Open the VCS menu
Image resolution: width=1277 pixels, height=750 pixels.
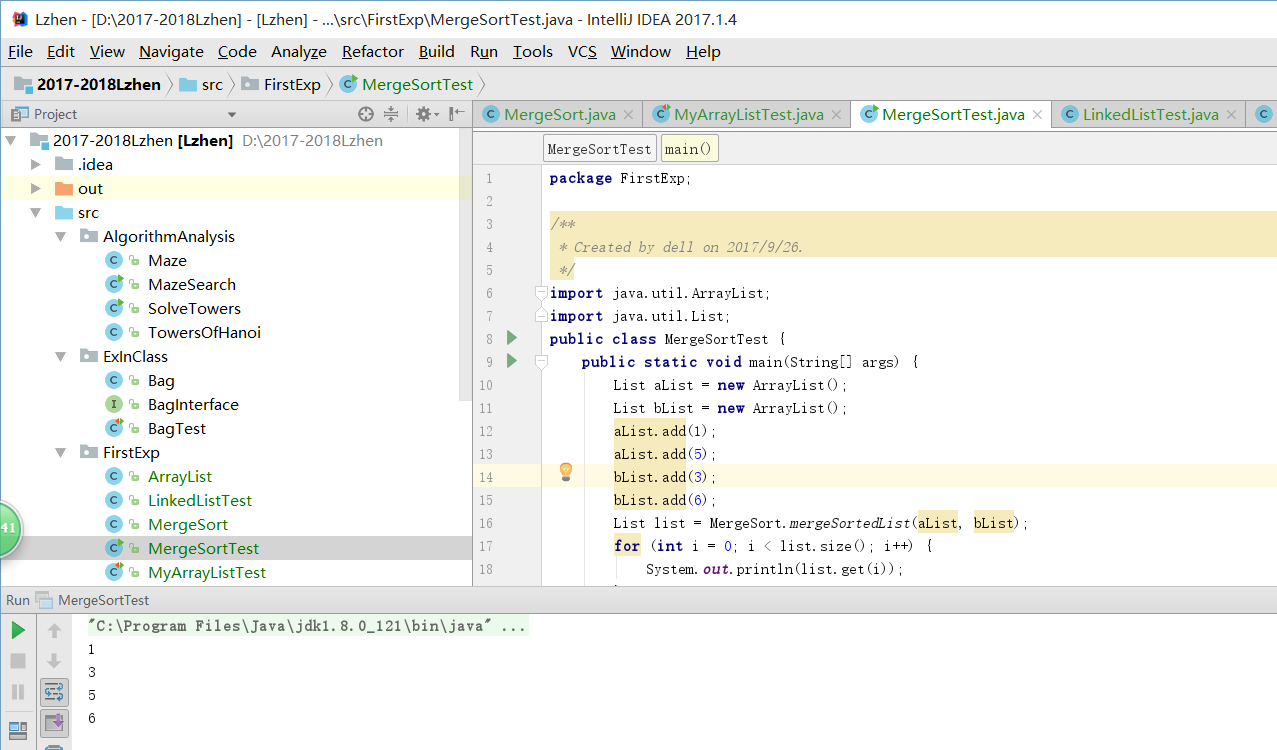[582, 52]
